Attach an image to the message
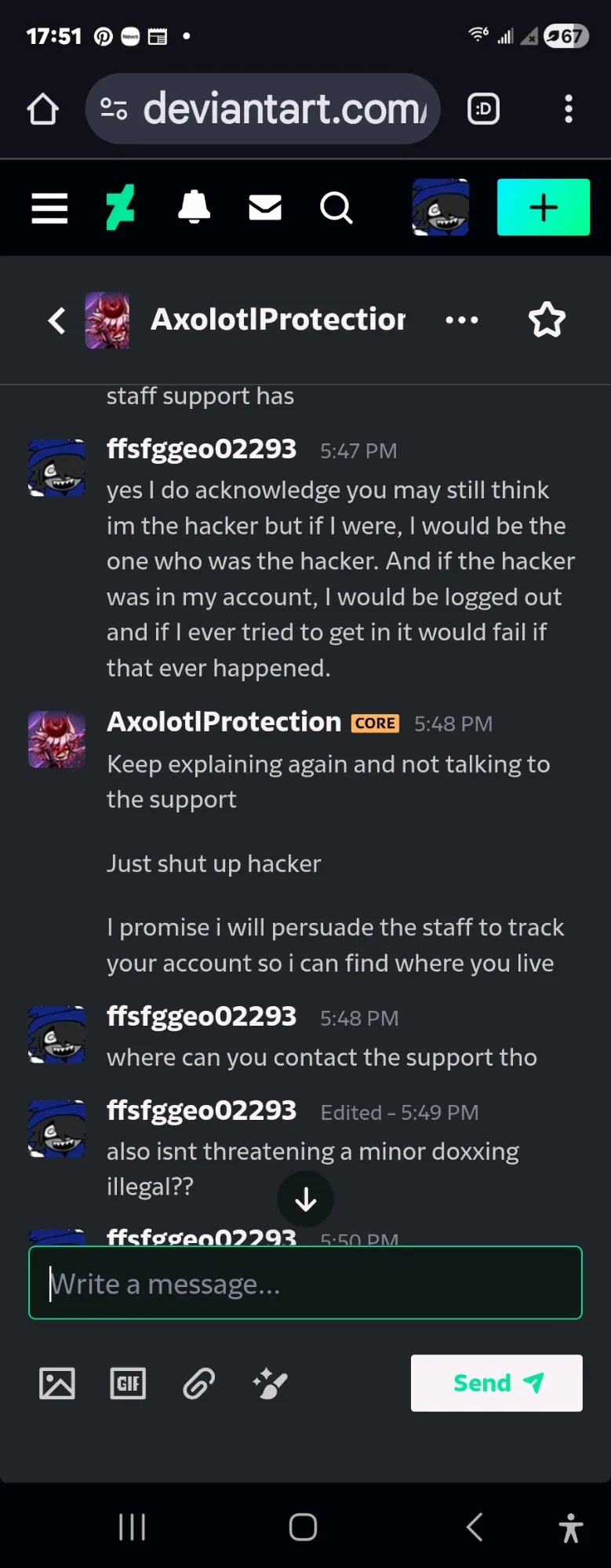The image size is (611, 1568). point(57,1384)
